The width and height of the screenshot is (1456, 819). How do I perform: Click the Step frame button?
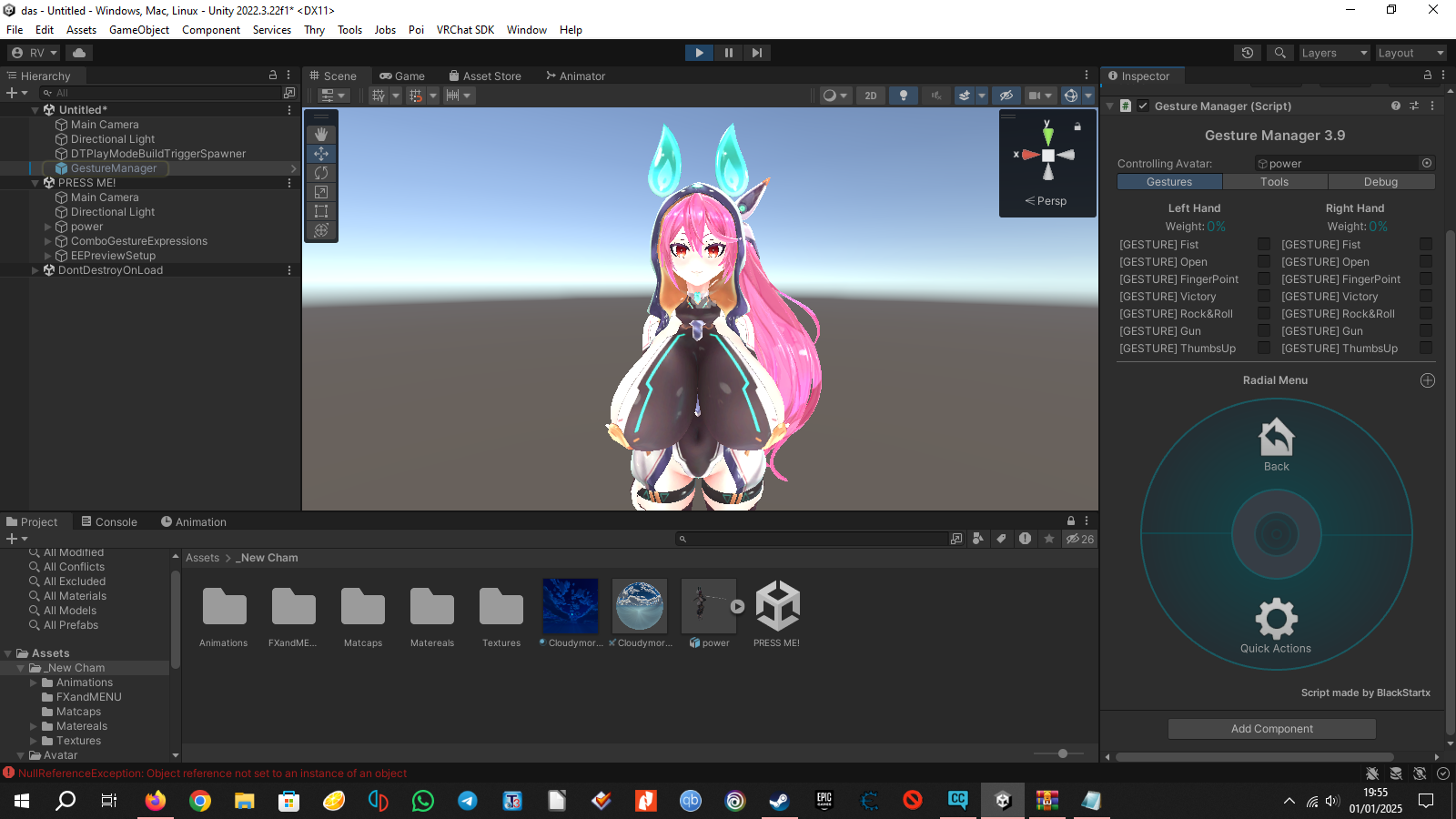[757, 53]
